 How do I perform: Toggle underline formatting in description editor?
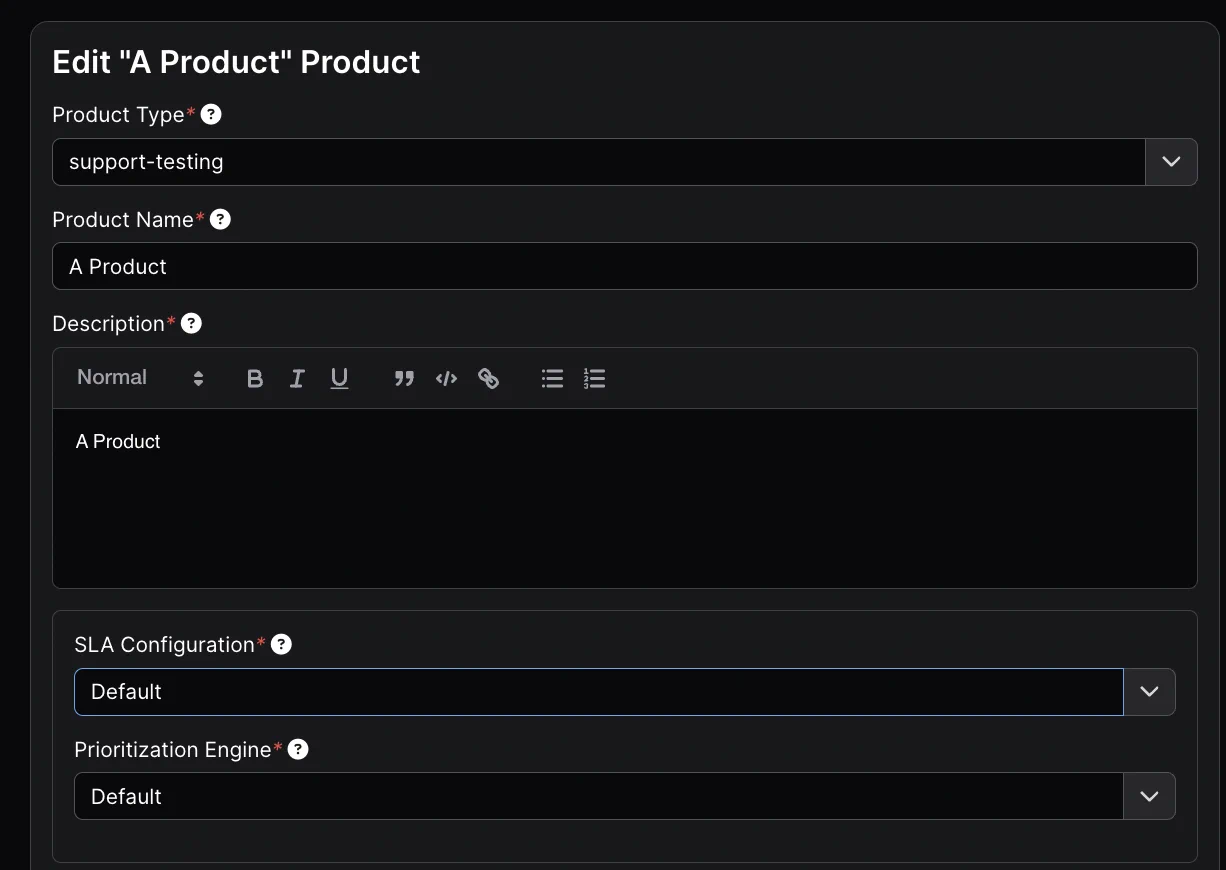(x=339, y=378)
